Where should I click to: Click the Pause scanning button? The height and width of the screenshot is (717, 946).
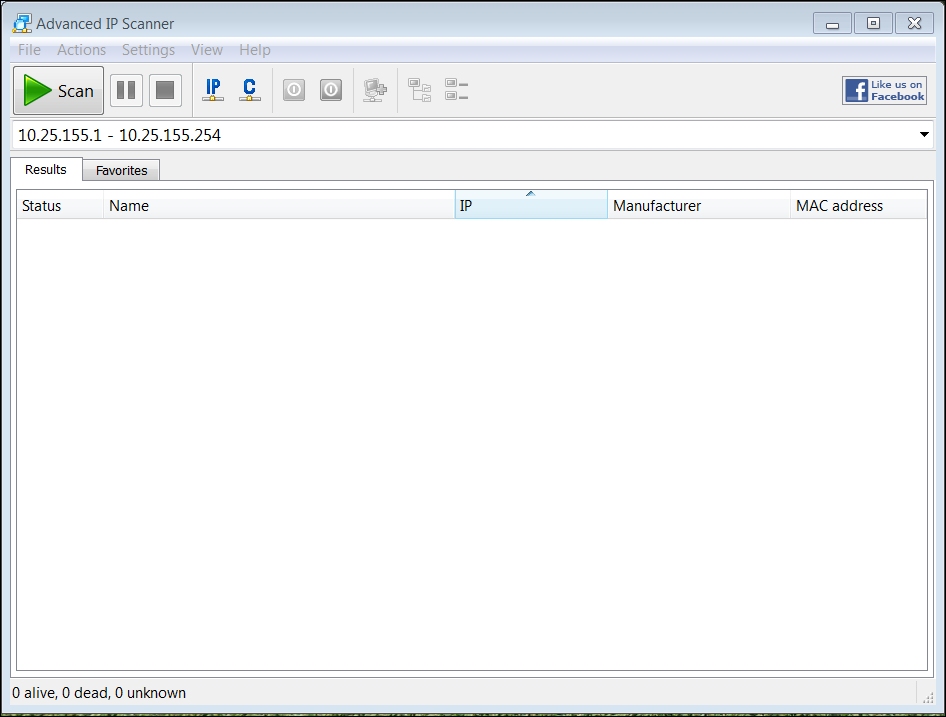coord(126,89)
